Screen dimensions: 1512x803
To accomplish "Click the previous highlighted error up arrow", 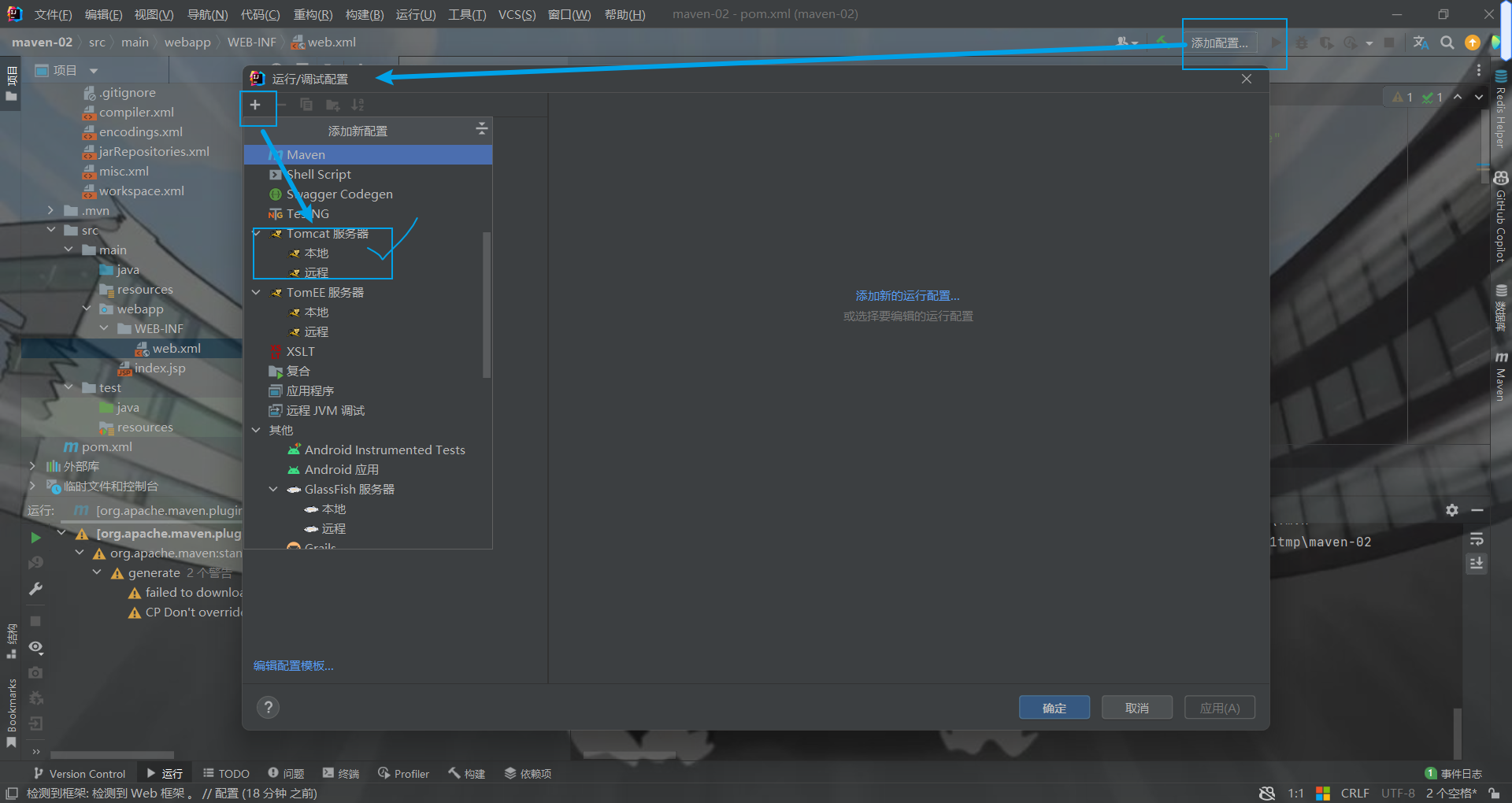I will tap(1458, 97).
